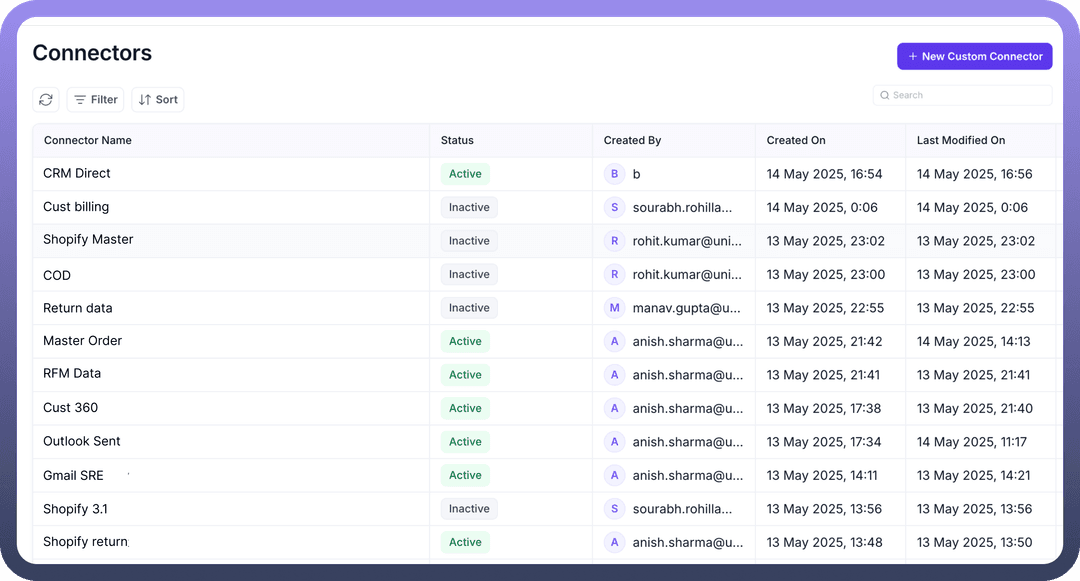Open the RFM Data connector
Viewport: 1080px width, 581px height.
point(72,374)
